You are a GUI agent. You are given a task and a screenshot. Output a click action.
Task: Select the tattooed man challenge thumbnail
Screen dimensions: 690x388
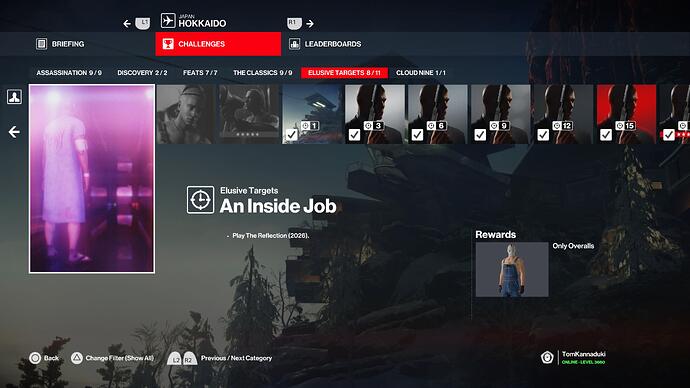(x=186, y=114)
